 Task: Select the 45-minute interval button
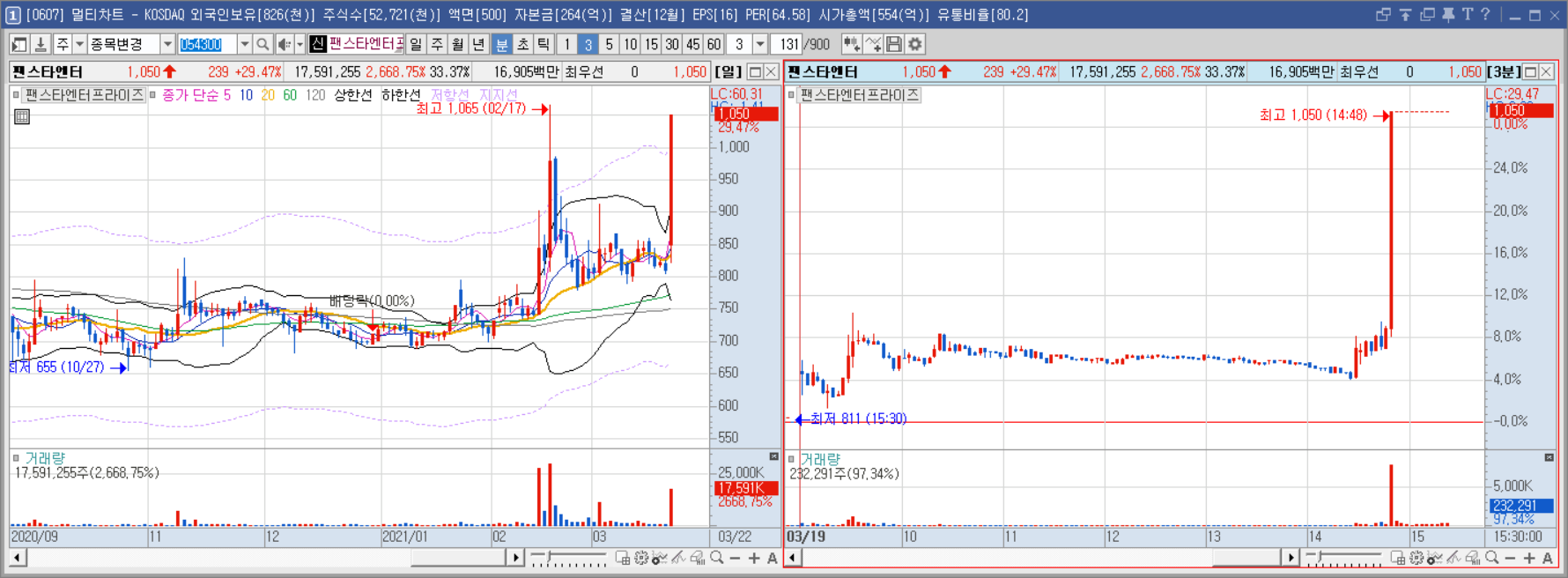pos(693,44)
